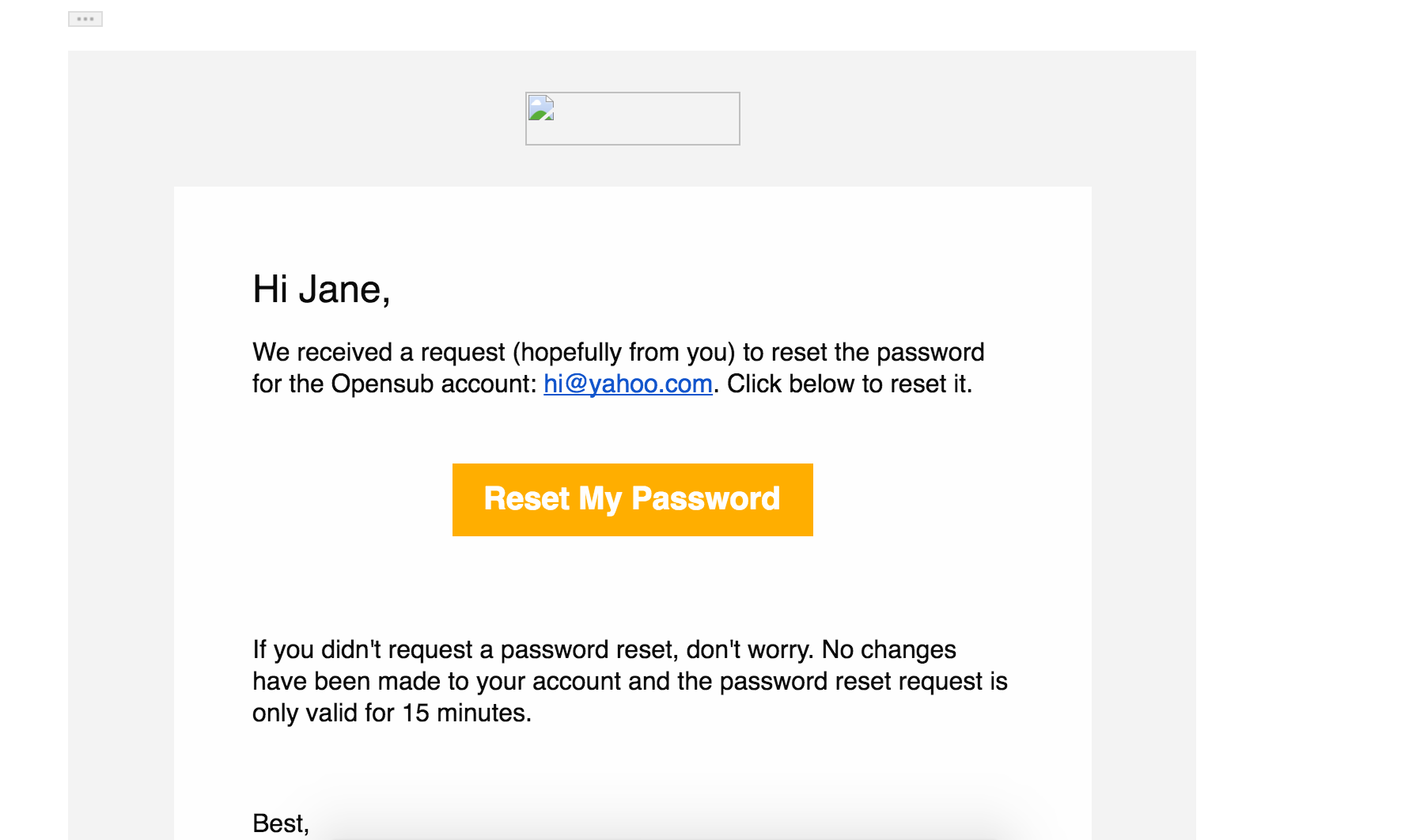The image size is (1405, 840).
Task: Click the "We received a request" text
Action: click(378, 353)
